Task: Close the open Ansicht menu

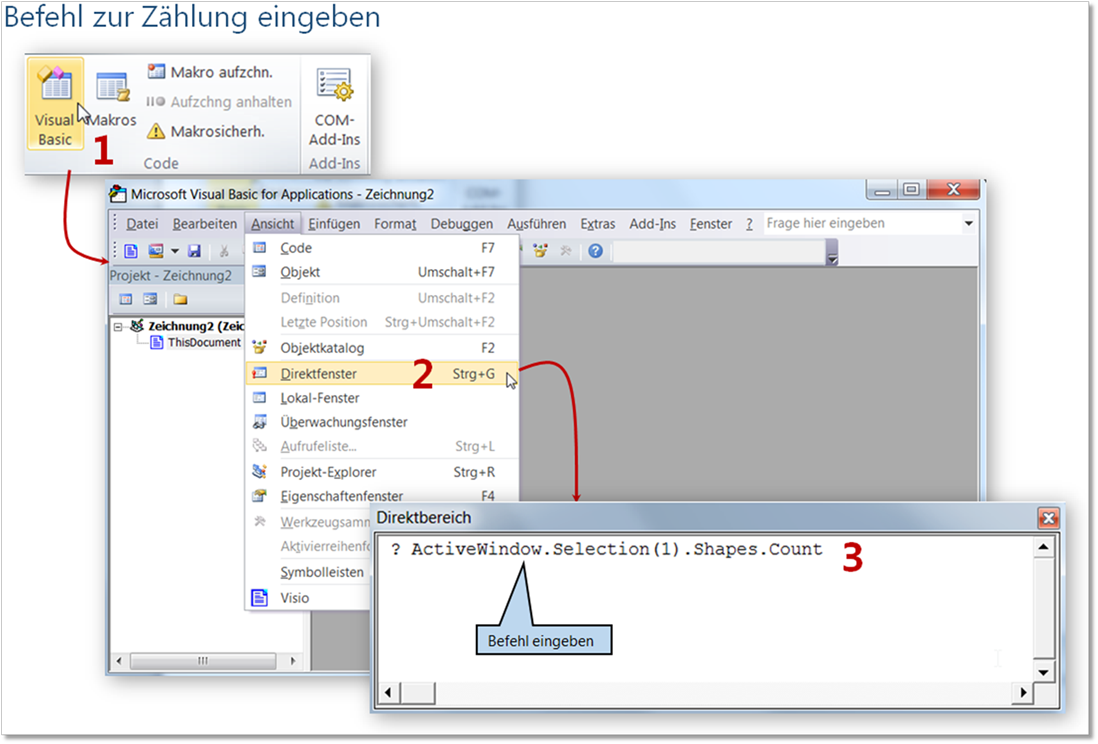Action: coord(272,223)
